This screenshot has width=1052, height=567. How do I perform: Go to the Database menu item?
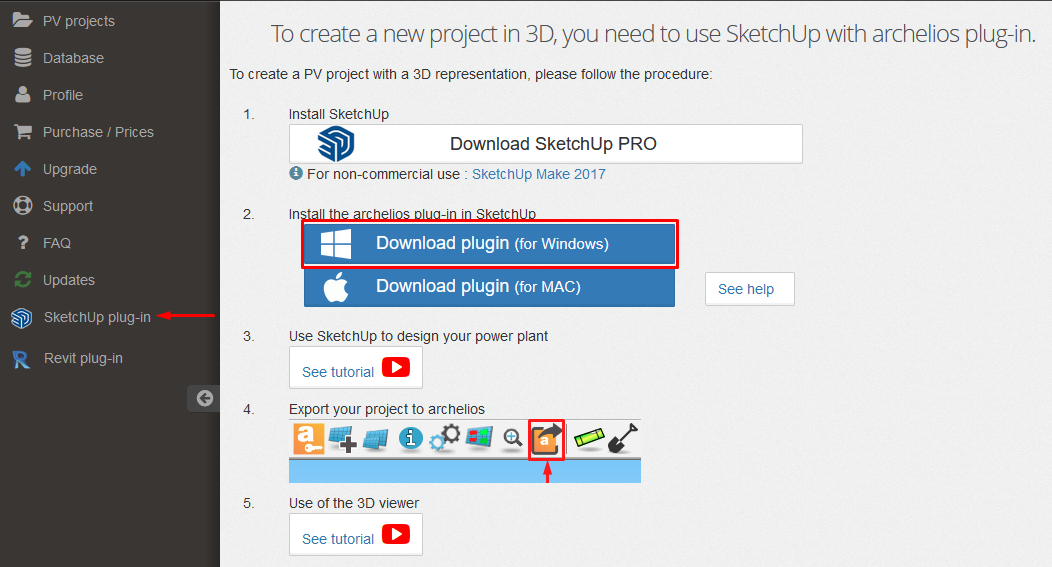point(73,58)
